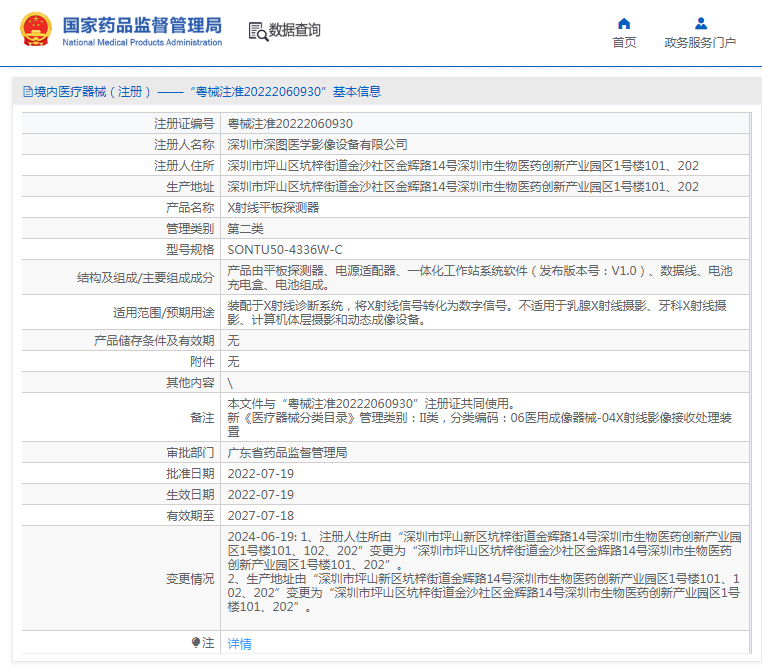Click 无 in 附件 row
This screenshot has height=672, width=762.
click(x=233, y=361)
